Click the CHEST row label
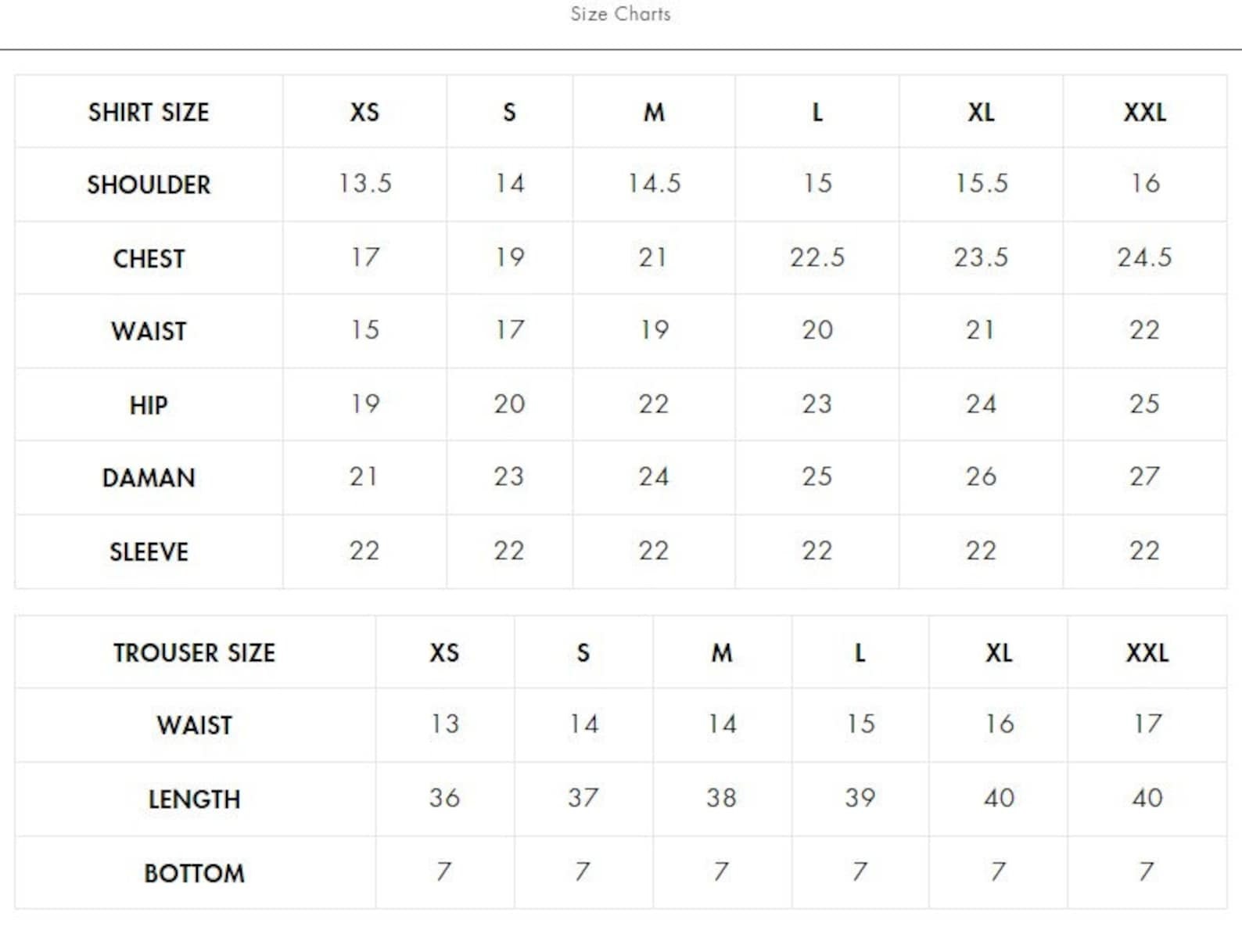The width and height of the screenshot is (1242, 952). tap(149, 259)
